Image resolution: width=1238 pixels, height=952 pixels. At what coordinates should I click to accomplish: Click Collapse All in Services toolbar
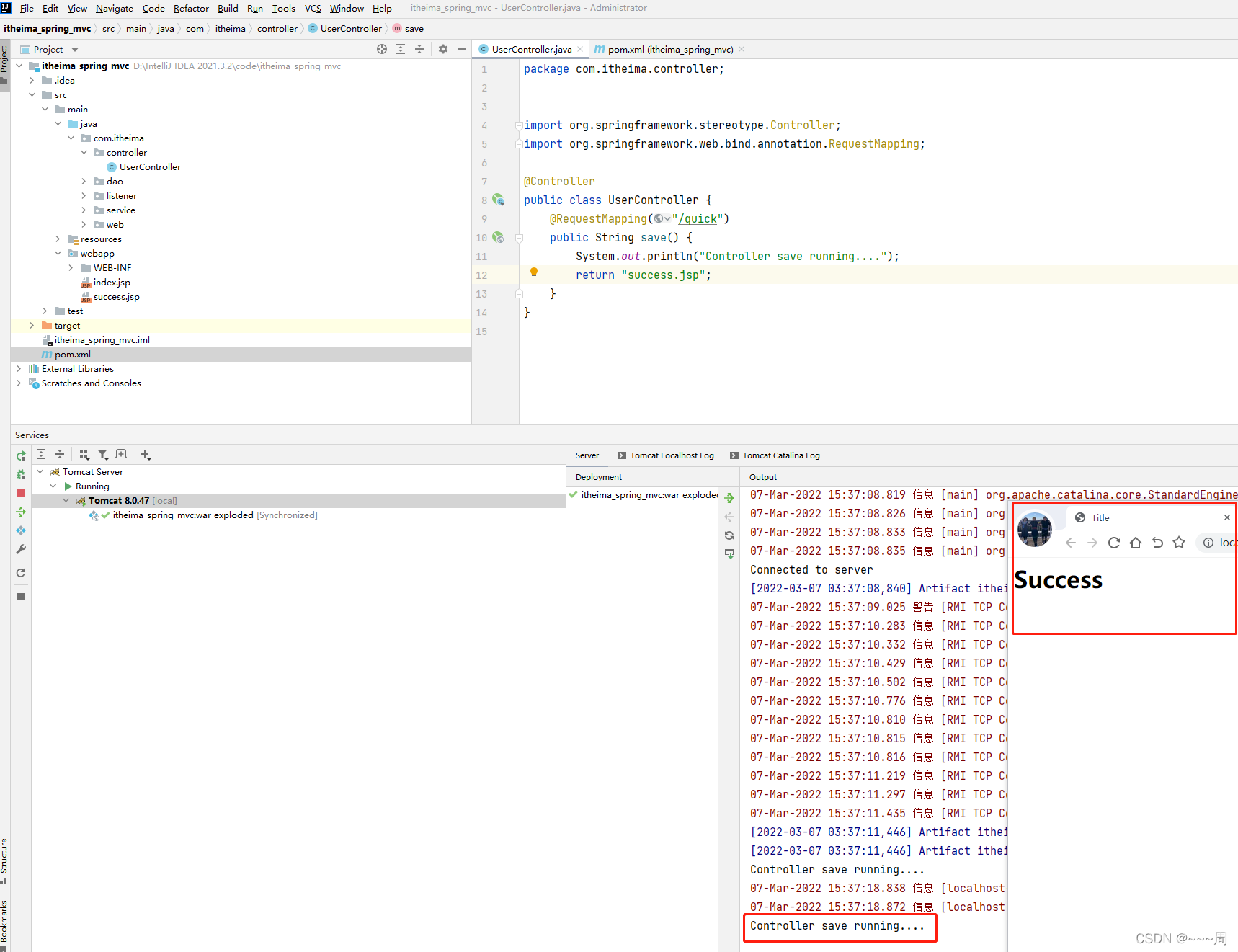[60, 454]
